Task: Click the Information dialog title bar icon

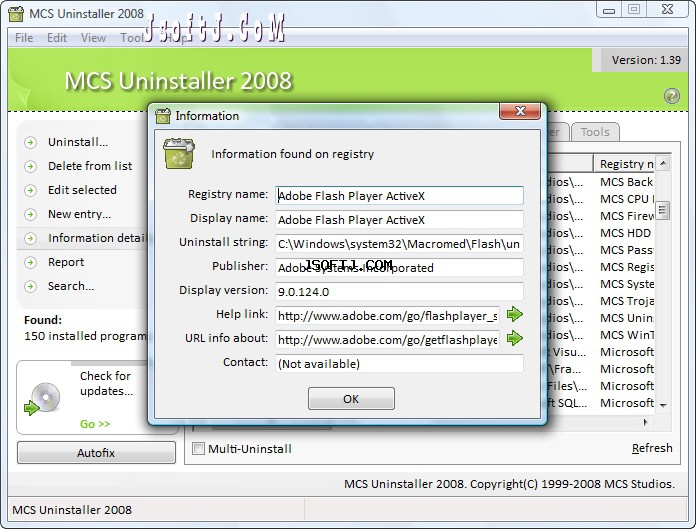Action: (163, 116)
